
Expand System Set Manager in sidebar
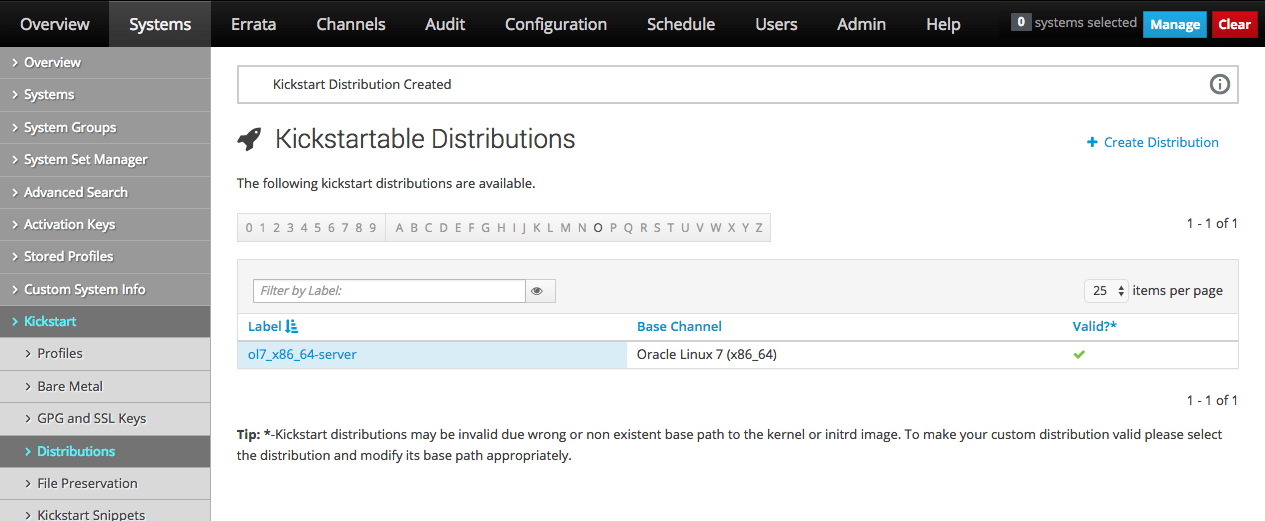tap(105, 159)
